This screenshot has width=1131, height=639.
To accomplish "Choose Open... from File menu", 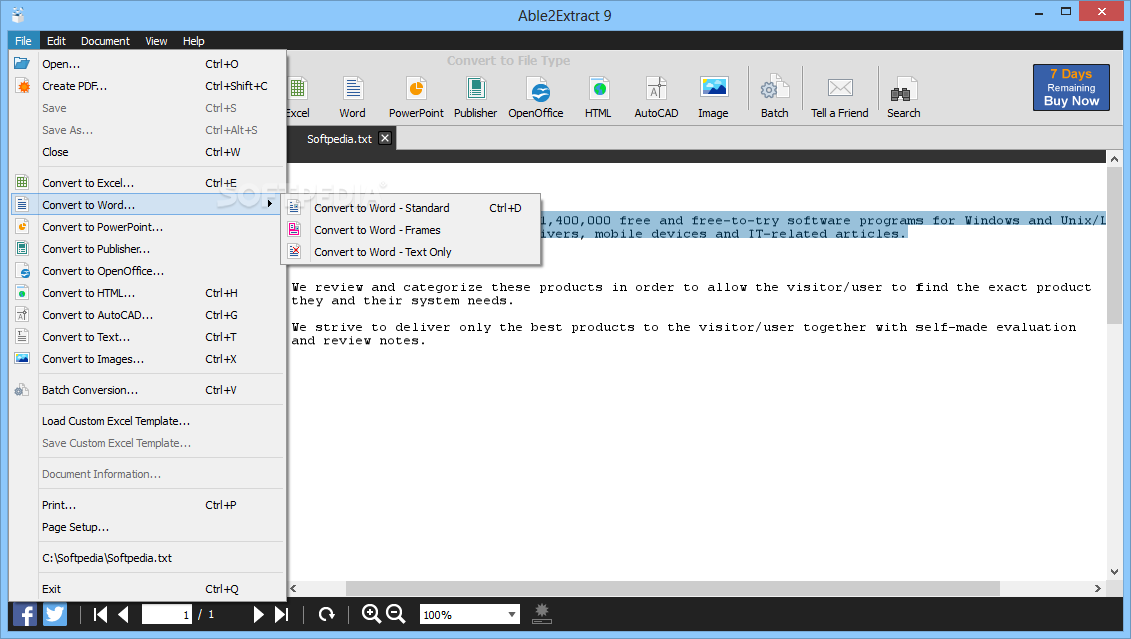I will click(x=148, y=64).
